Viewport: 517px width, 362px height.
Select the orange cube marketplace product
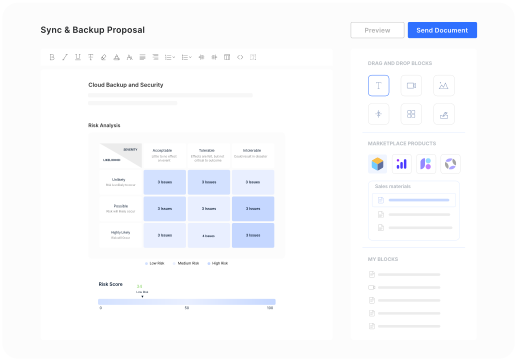pos(378,164)
